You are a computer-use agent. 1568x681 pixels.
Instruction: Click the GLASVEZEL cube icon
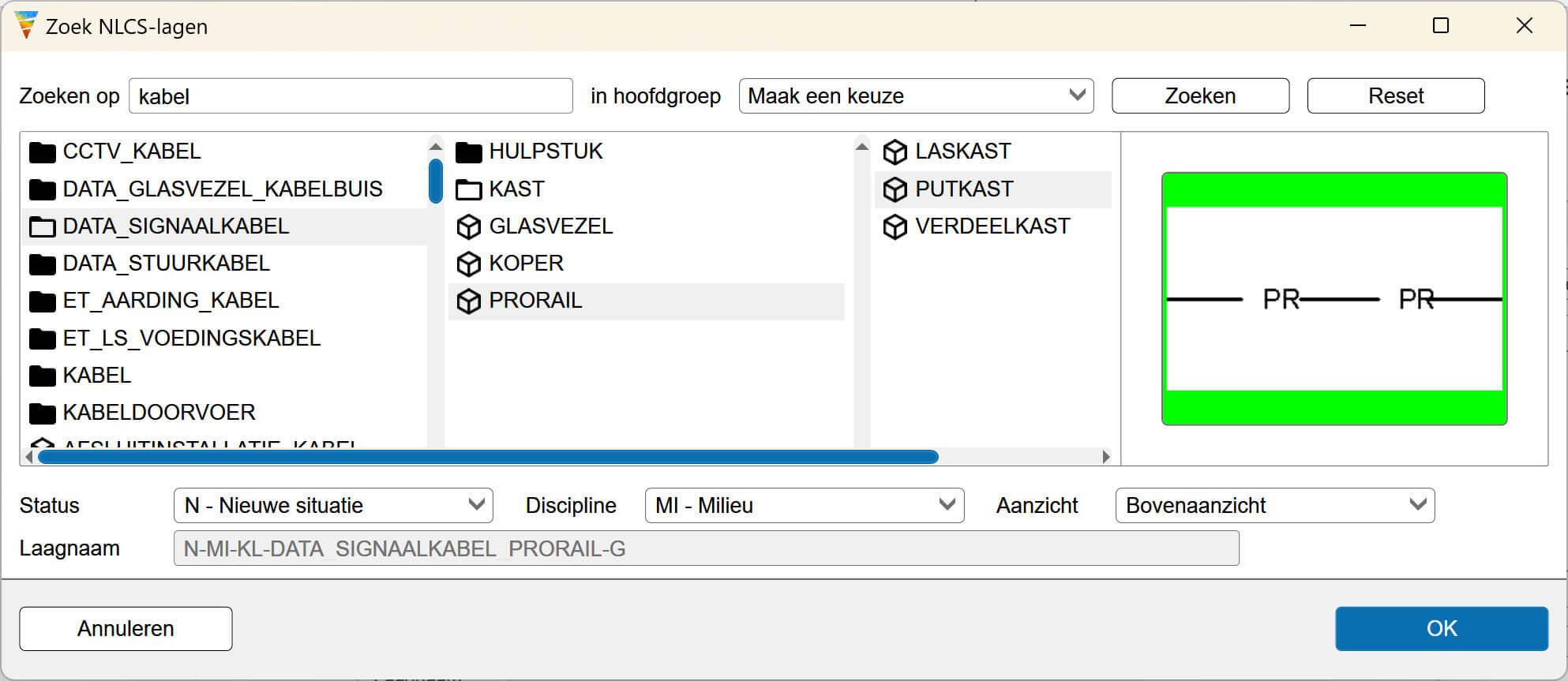point(468,226)
